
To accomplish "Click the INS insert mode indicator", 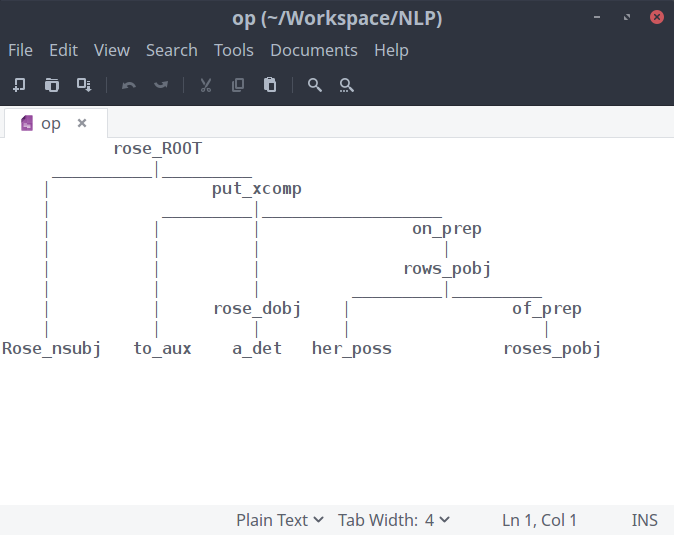I will (644, 520).
